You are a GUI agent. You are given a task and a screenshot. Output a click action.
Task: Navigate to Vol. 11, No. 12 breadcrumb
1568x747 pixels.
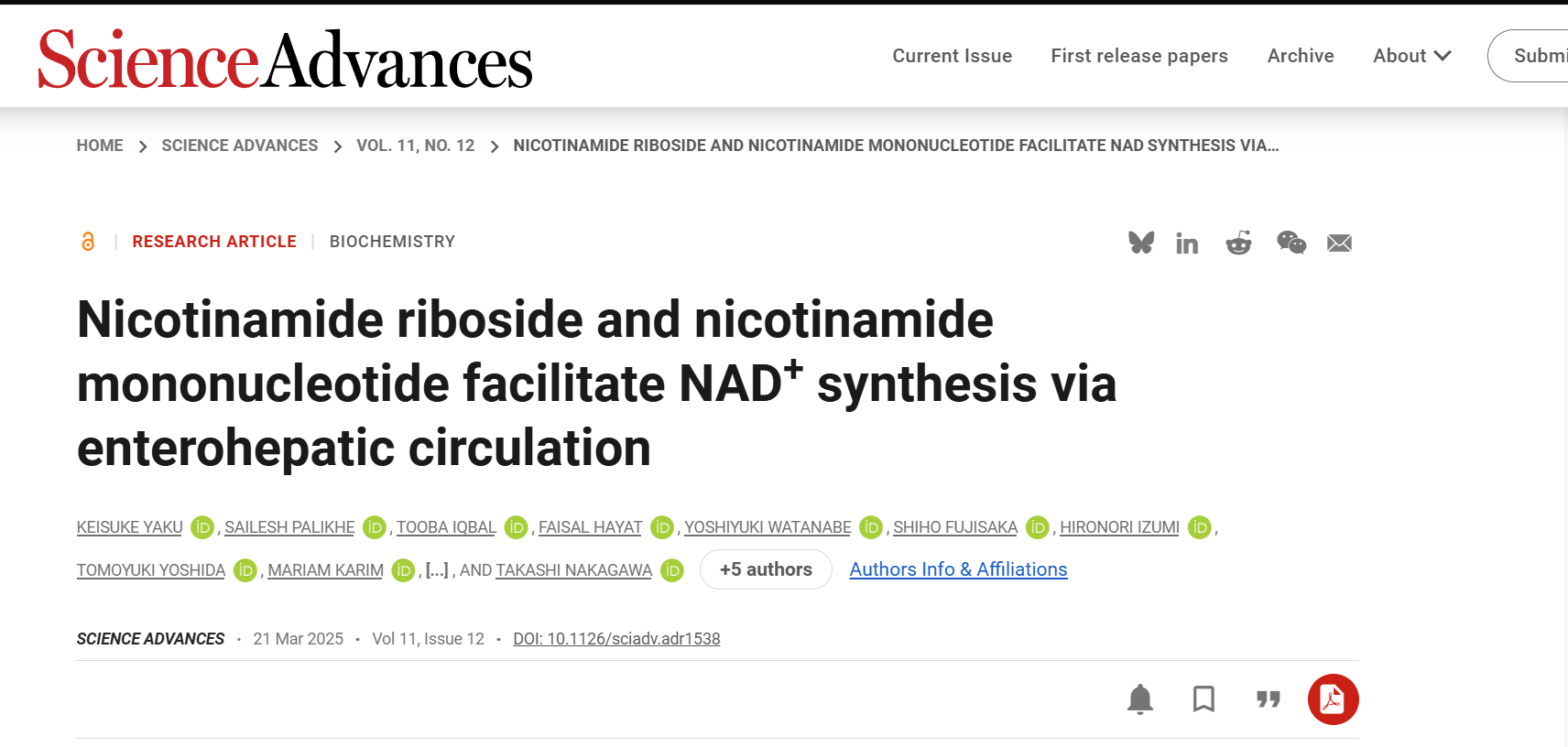(415, 146)
